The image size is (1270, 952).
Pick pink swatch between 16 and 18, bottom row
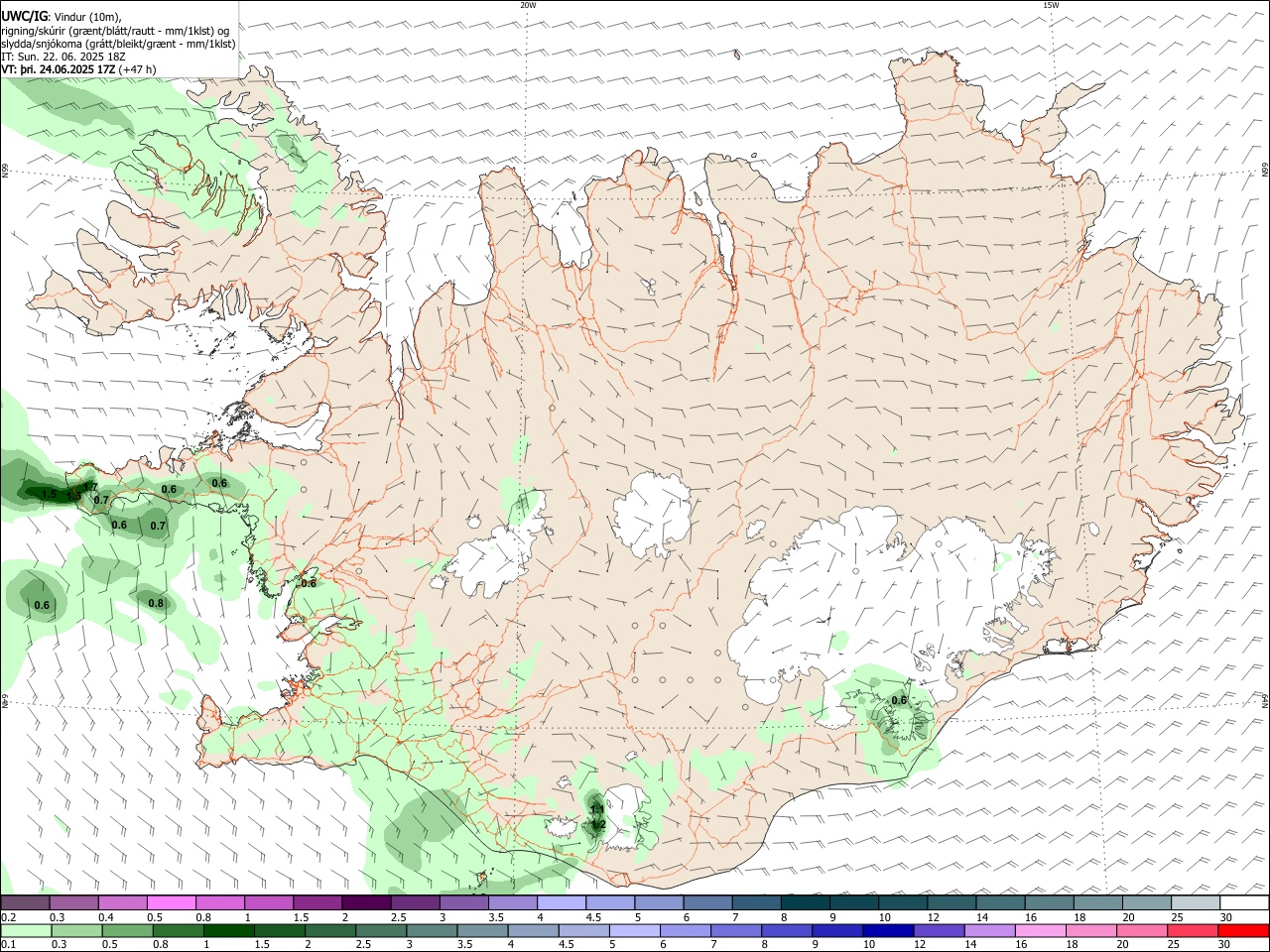click(x=1040, y=930)
